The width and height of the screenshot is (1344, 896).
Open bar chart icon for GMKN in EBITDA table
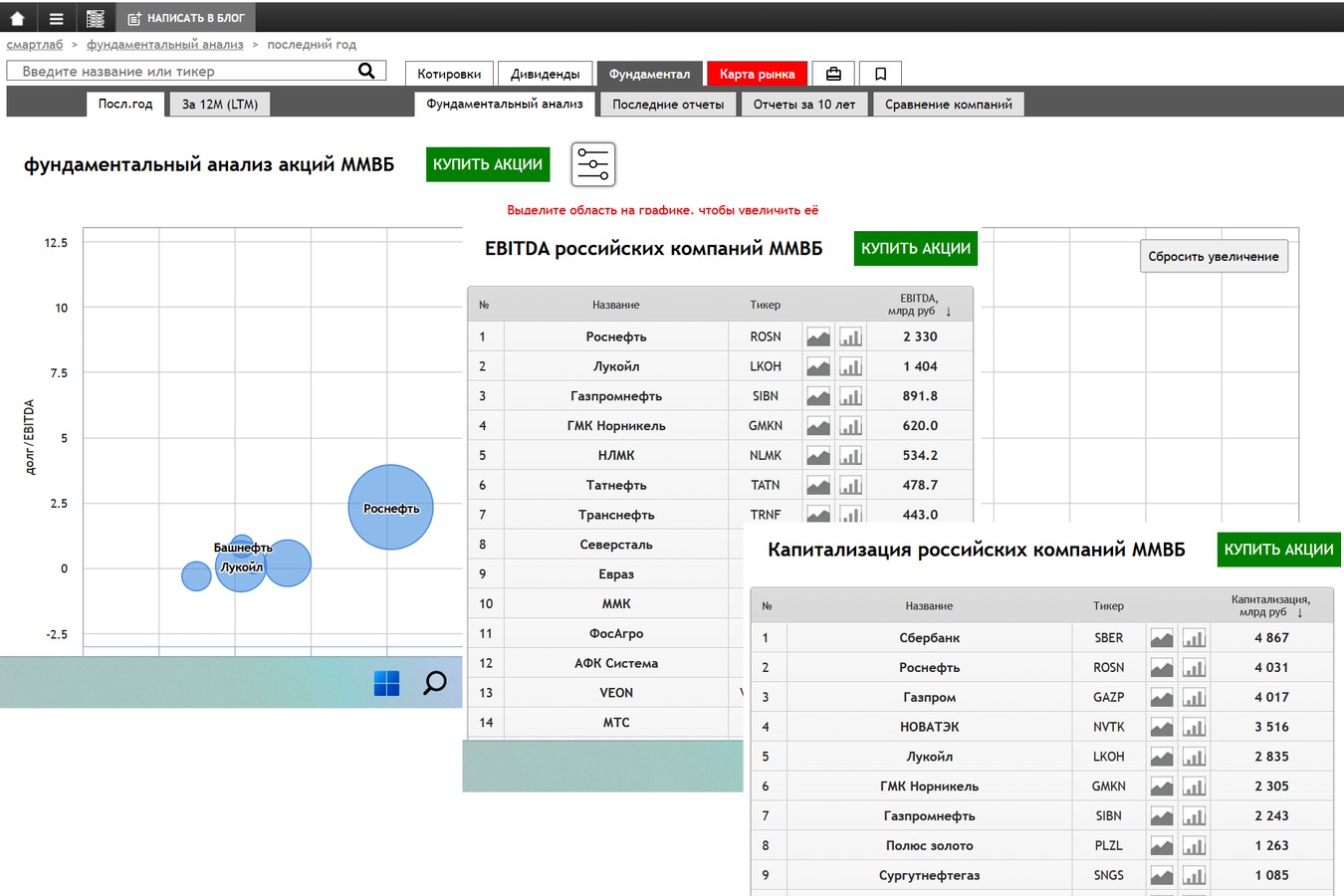click(850, 426)
